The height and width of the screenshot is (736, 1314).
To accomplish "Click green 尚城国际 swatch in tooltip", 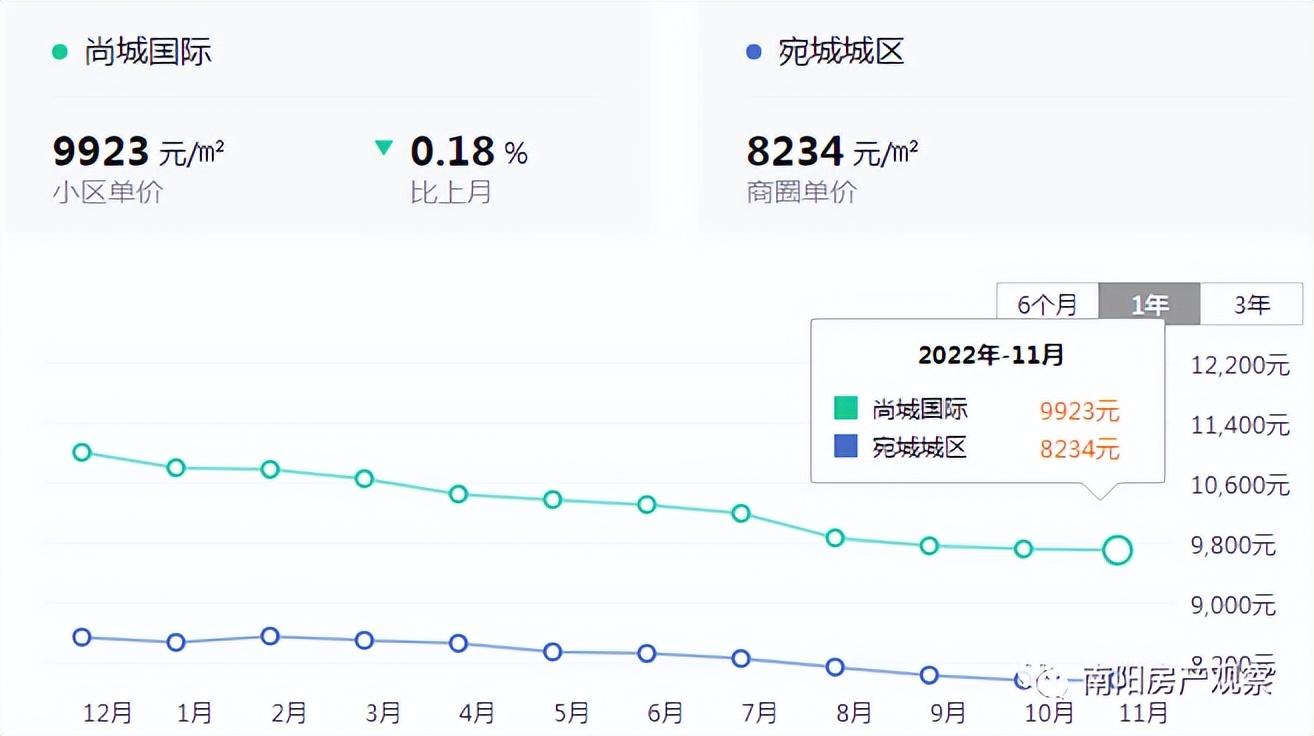I will click(x=846, y=409).
